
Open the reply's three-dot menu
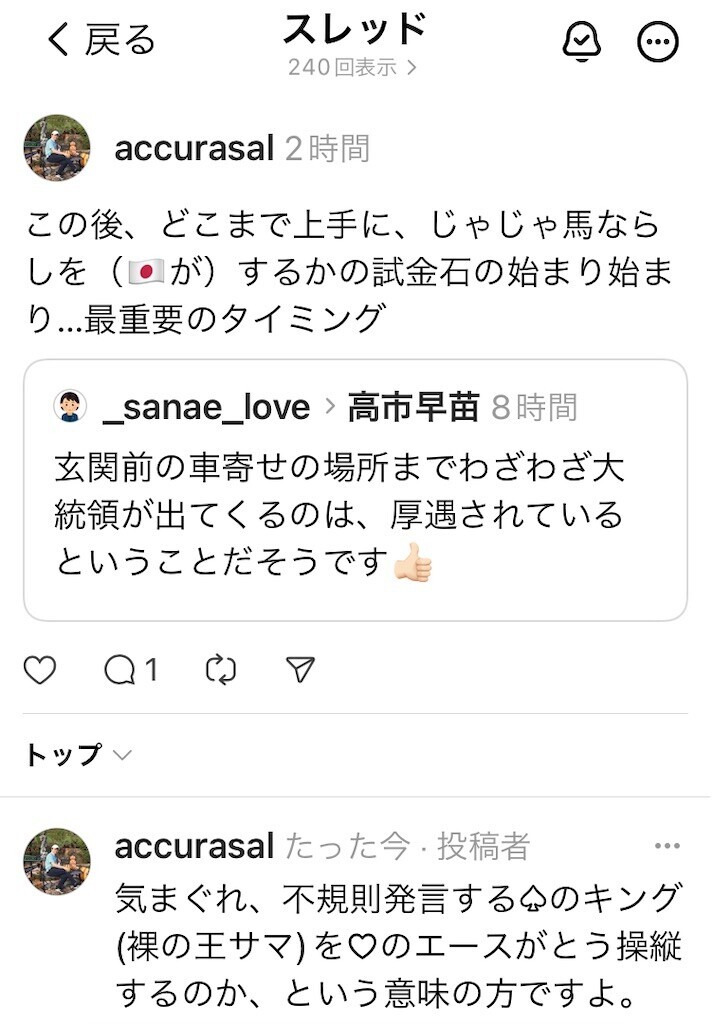click(x=667, y=846)
